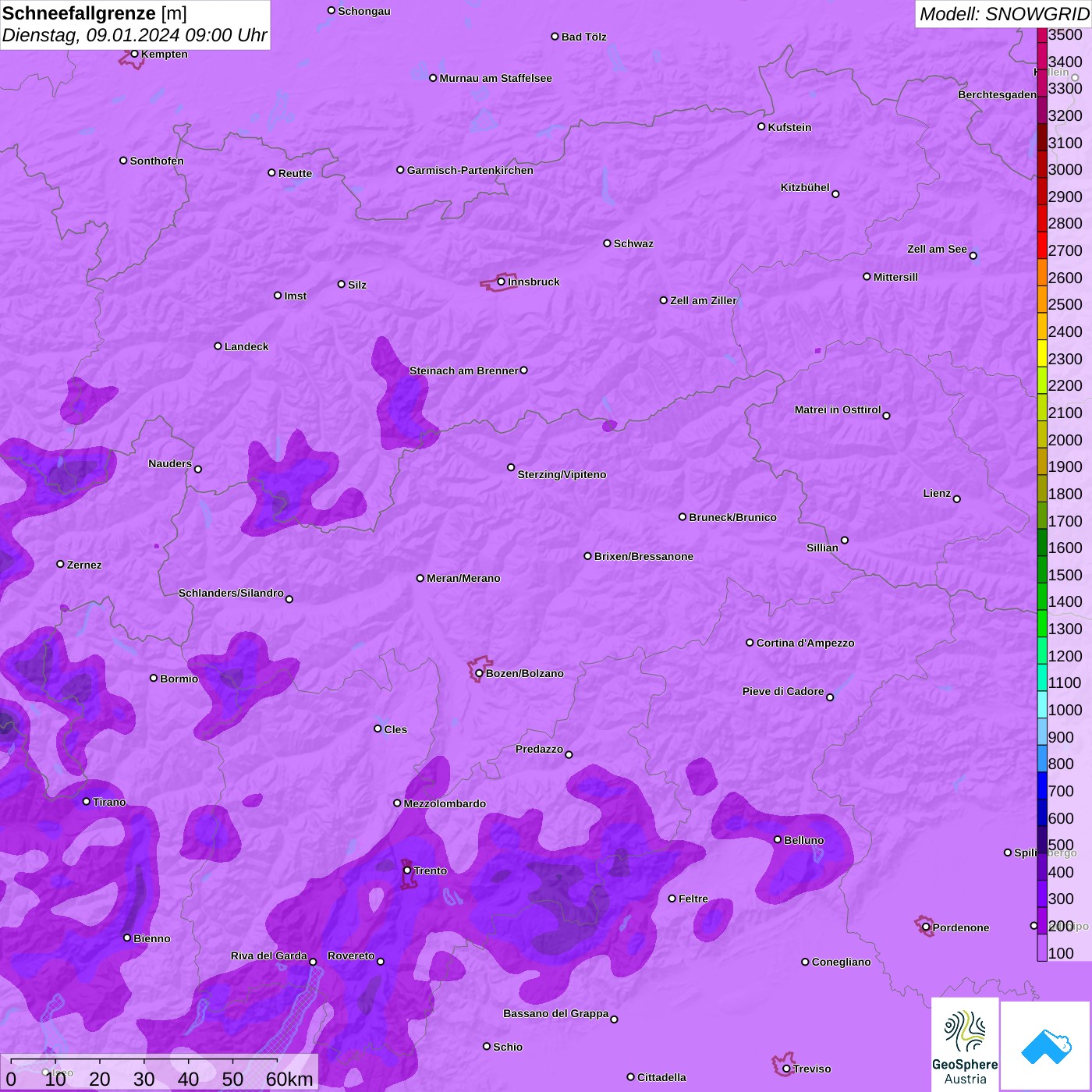Click the Zernez marker dot

tap(60, 564)
